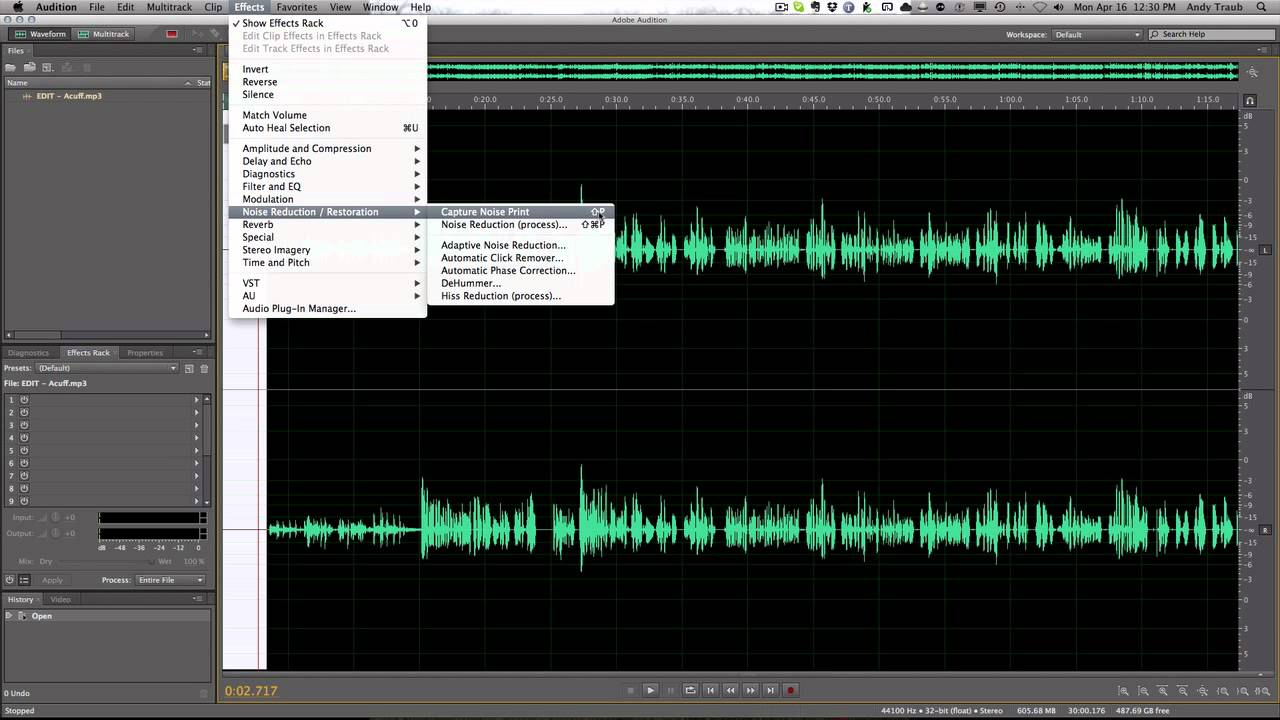1280x720 pixels.
Task: Click Zoom Out Time icon
Action: [x=1184, y=691]
